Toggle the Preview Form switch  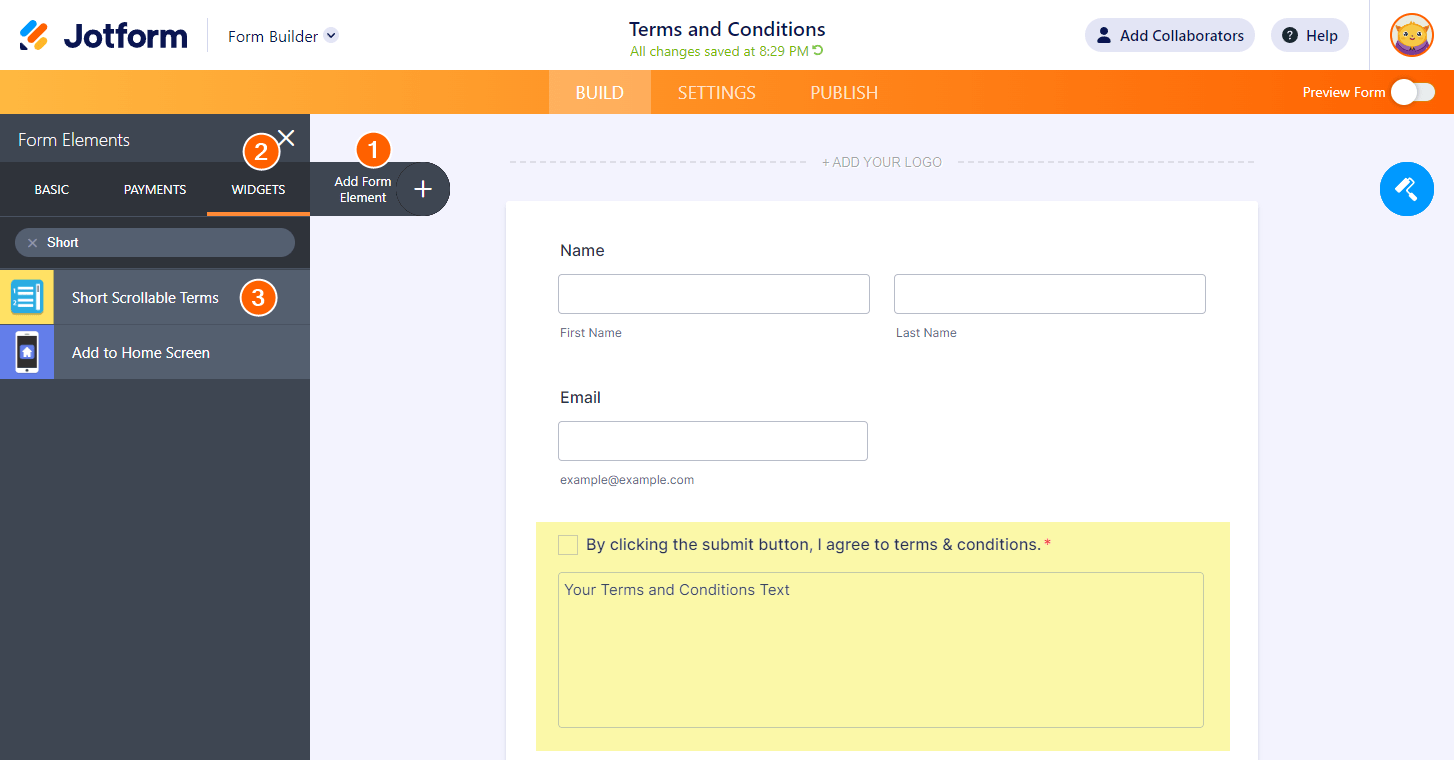click(1412, 92)
